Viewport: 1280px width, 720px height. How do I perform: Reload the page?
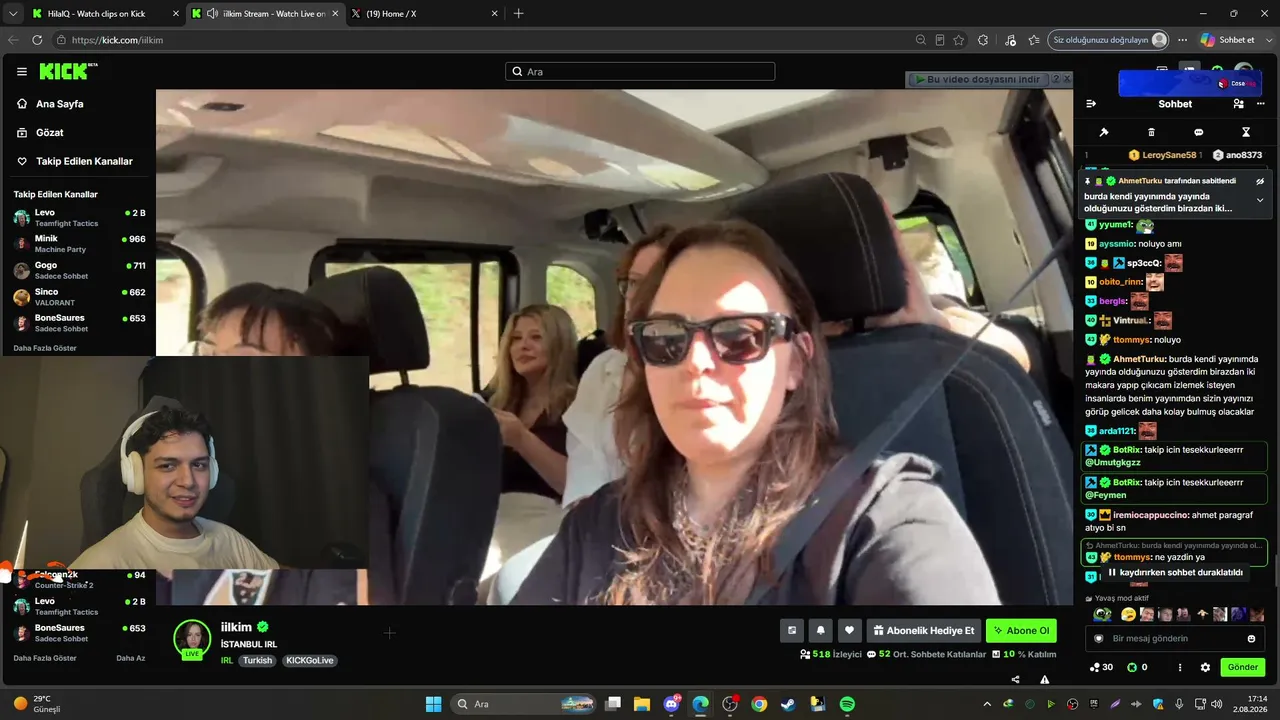coord(37,40)
